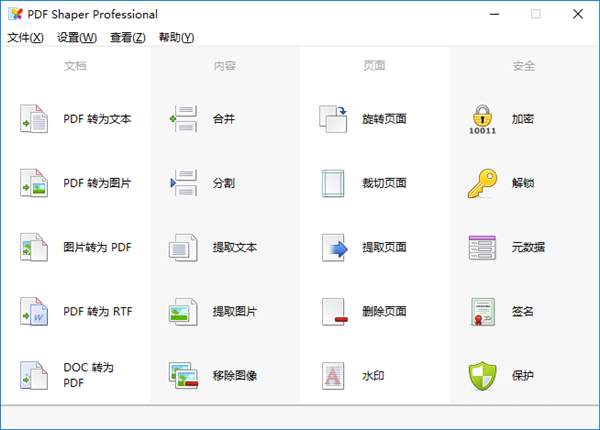Choose the 删除页面 text label

pos(384,311)
